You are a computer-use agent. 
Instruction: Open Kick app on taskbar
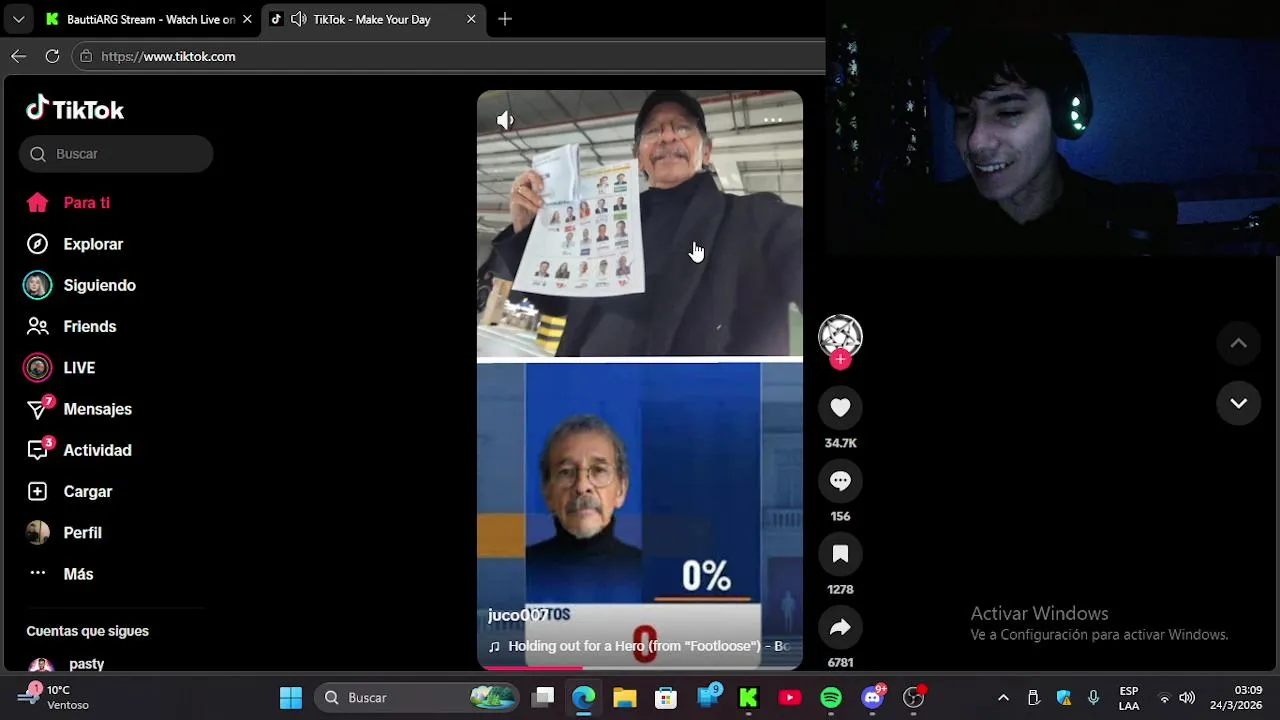748,697
